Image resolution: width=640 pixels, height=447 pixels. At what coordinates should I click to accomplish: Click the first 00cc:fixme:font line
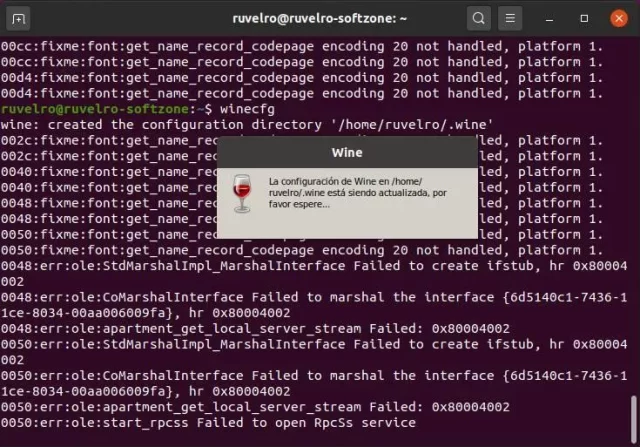300,45
